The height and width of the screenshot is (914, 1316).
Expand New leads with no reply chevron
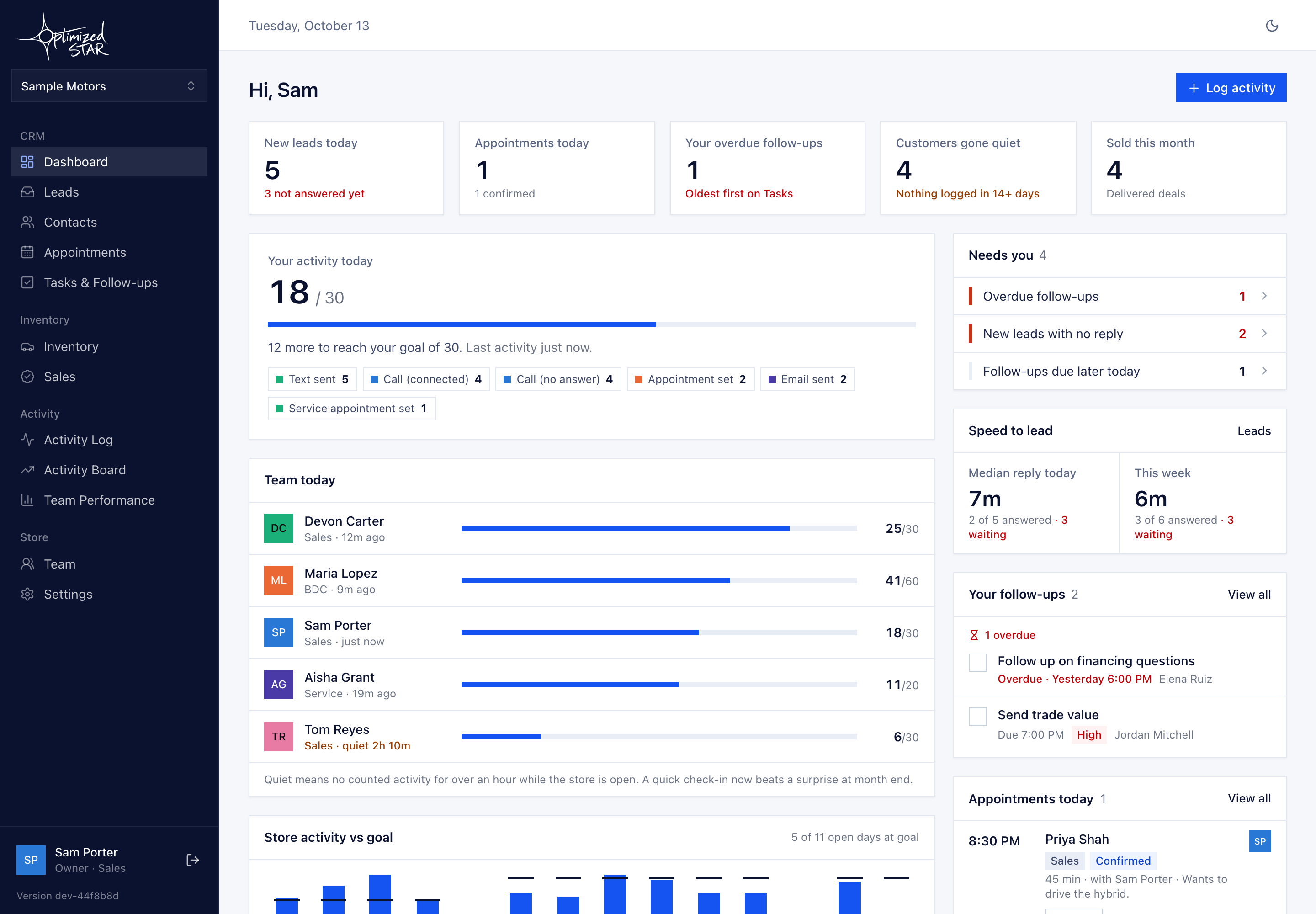pyautogui.click(x=1264, y=333)
